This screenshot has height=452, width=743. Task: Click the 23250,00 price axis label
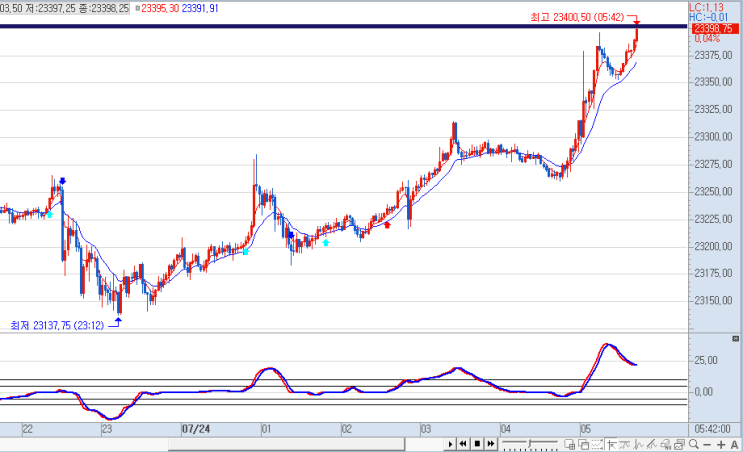(713, 191)
